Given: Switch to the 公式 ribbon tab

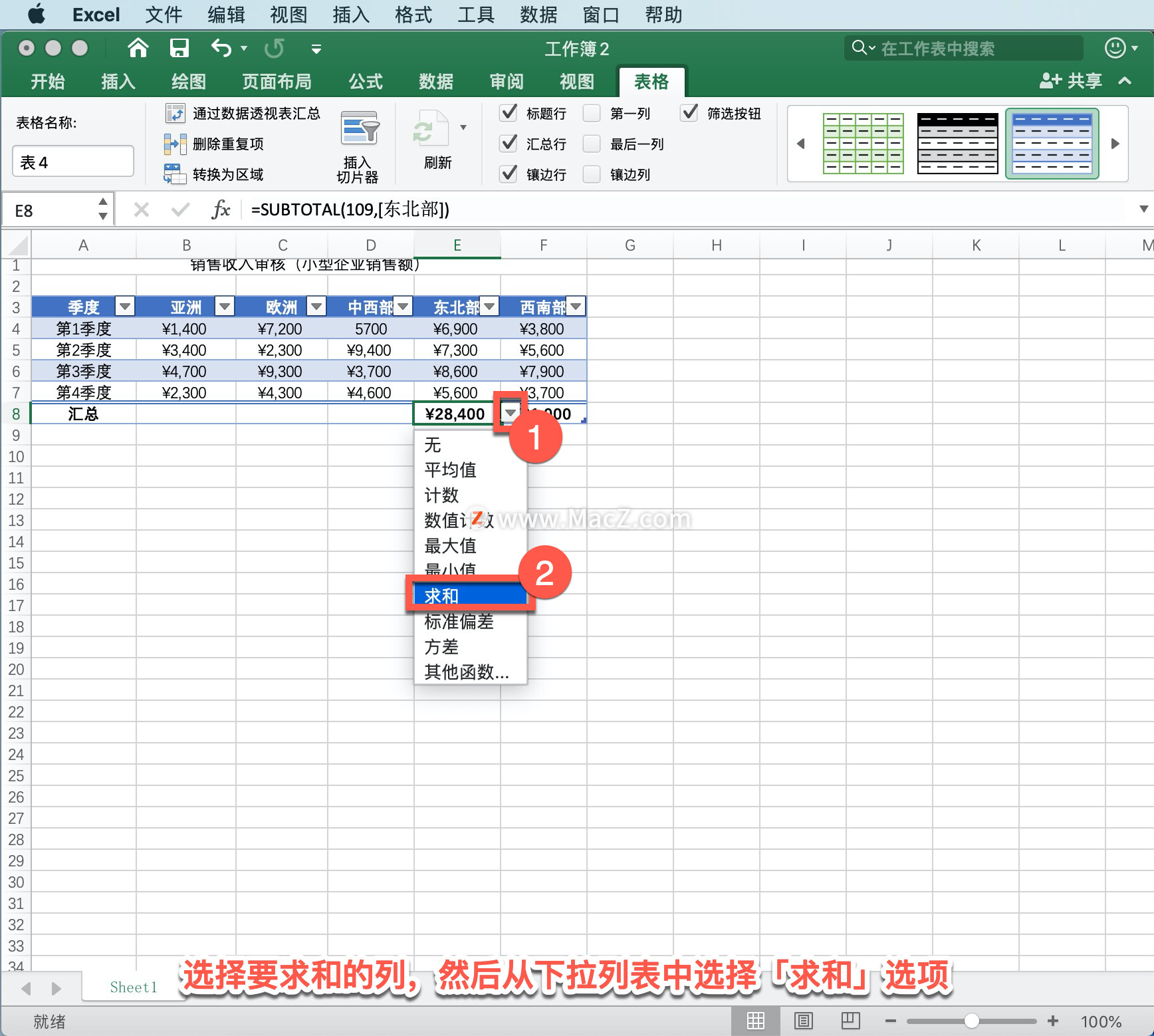Looking at the screenshot, I should (366, 81).
